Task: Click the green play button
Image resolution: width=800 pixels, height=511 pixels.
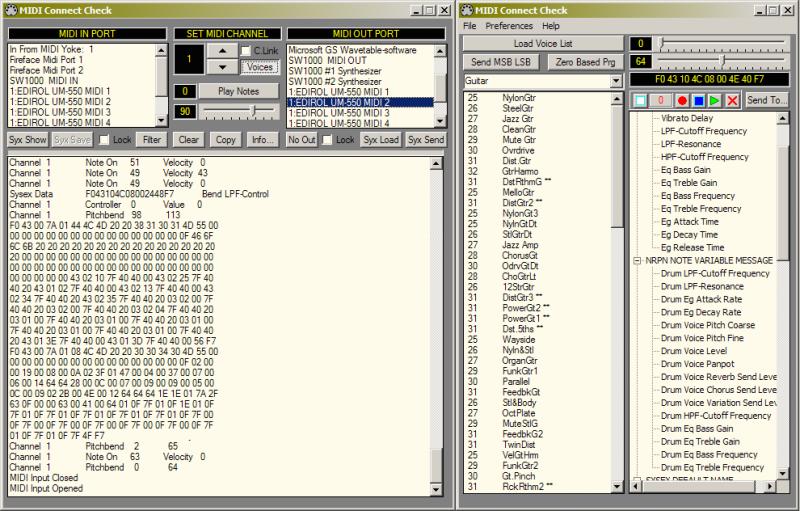Action: click(x=715, y=100)
